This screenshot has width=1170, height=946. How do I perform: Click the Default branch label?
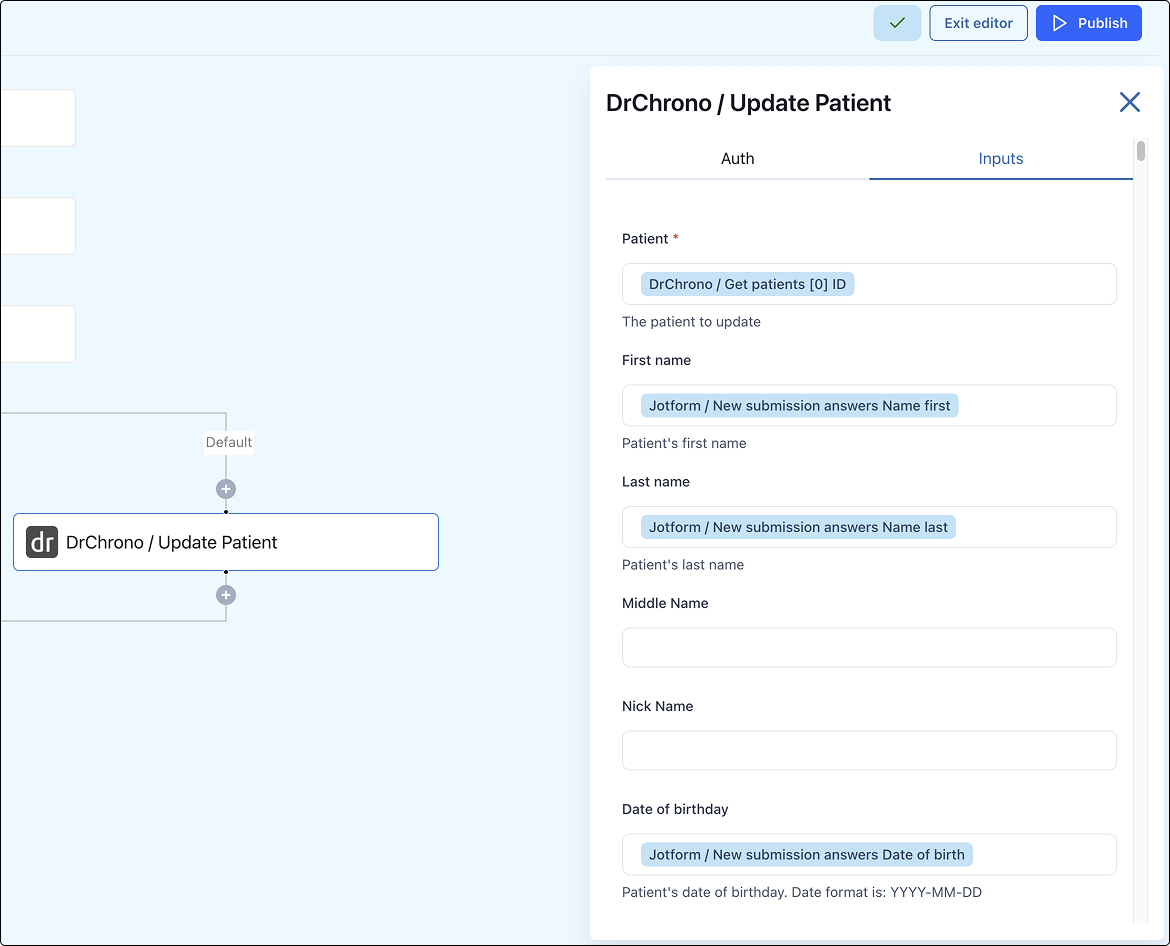(228, 442)
